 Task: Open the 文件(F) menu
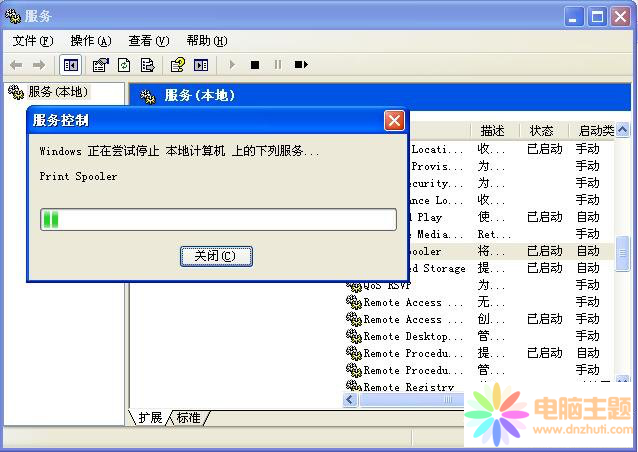pyautogui.click(x=33, y=41)
